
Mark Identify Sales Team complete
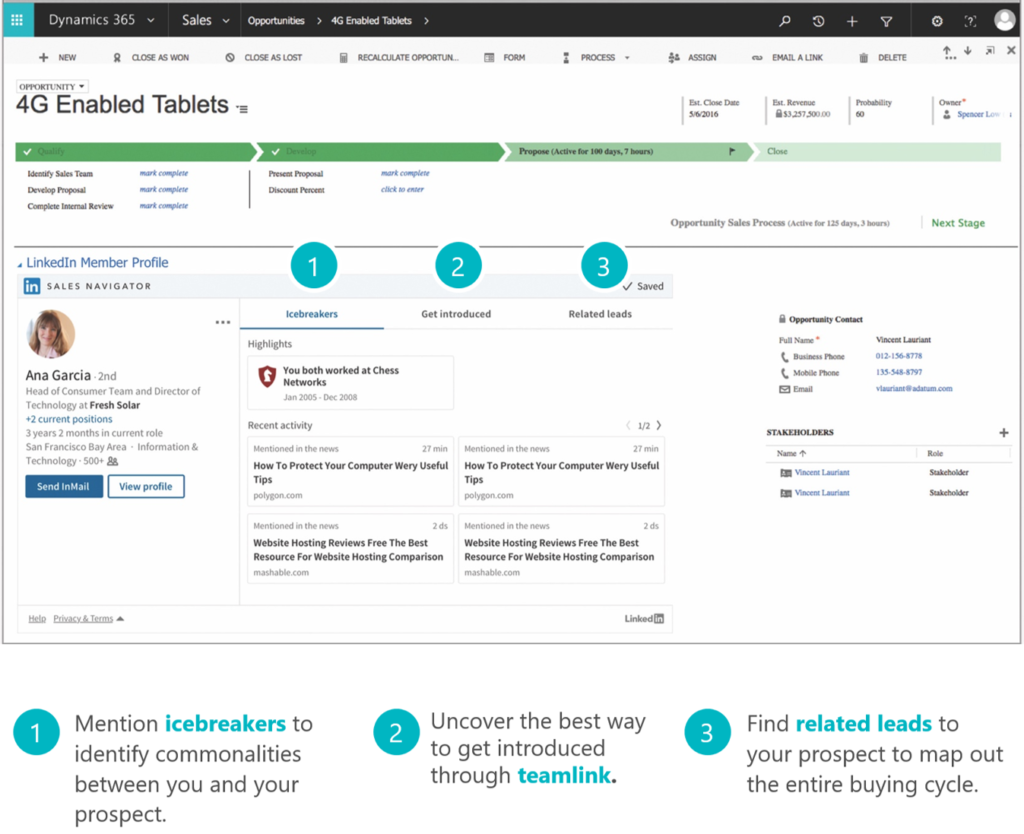point(164,173)
